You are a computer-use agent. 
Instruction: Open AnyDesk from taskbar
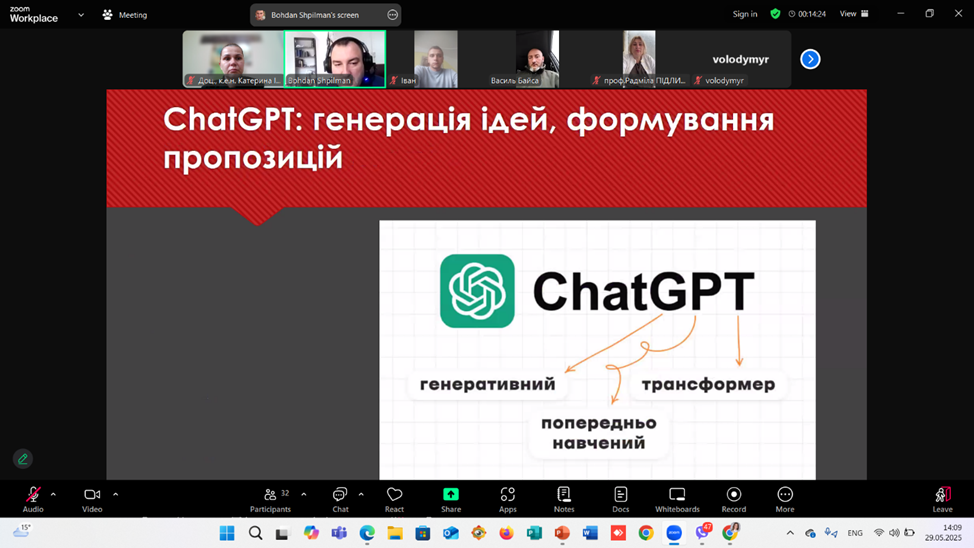pyautogui.click(x=618, y=533)
